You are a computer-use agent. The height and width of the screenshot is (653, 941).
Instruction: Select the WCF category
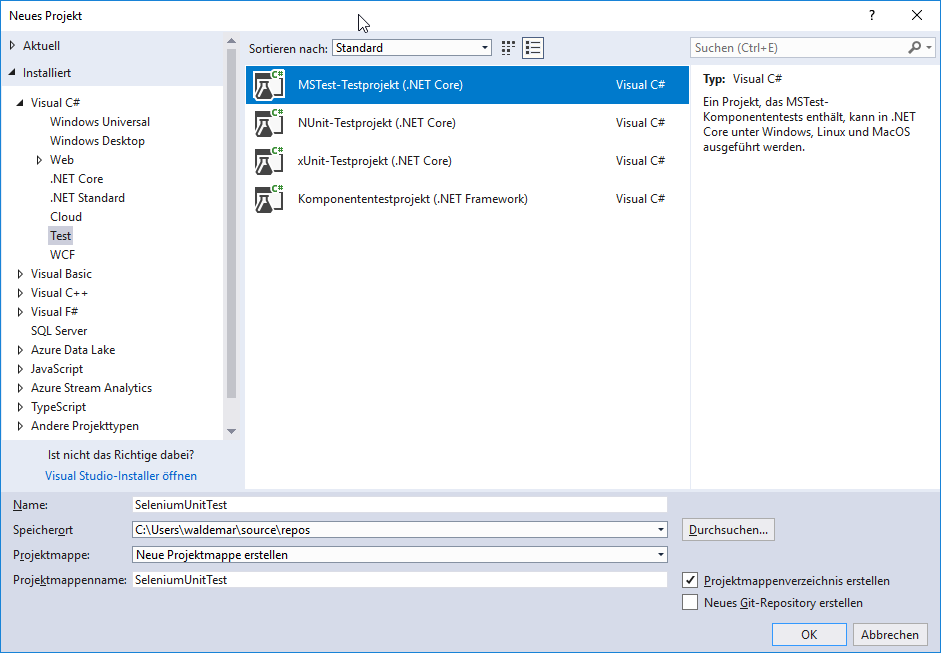tap(62, 255)
